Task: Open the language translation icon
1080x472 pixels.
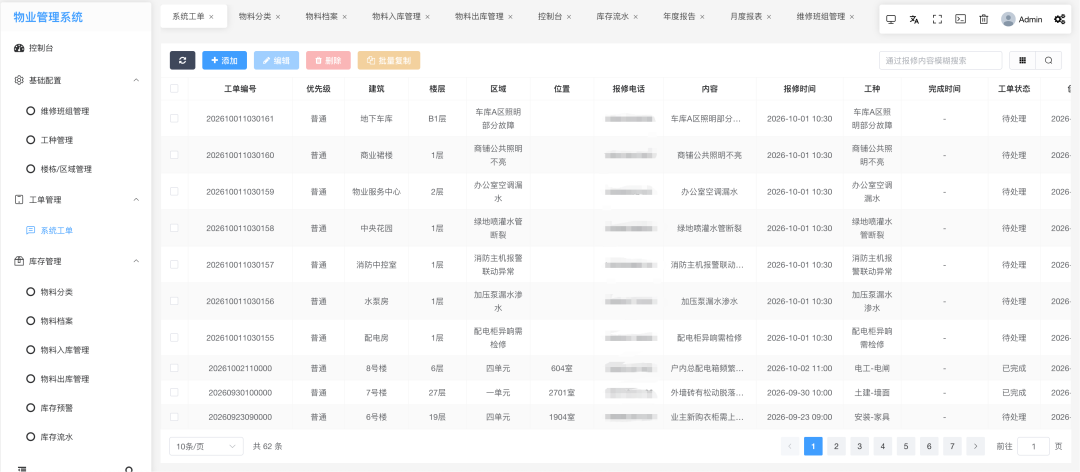Action: (914, 19)
